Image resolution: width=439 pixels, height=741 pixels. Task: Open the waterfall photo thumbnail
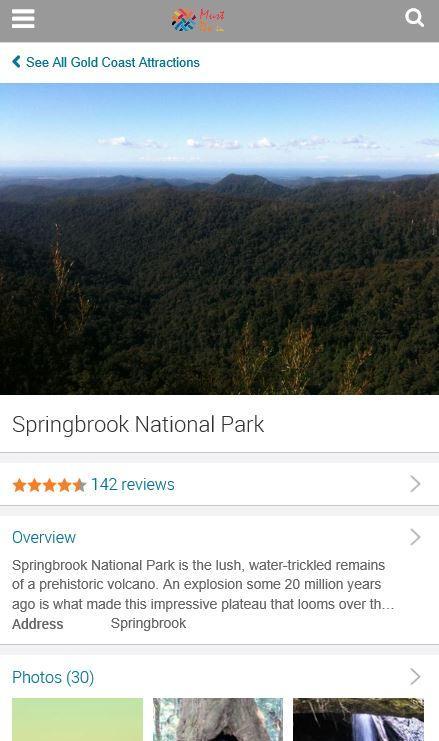[359, 719]
